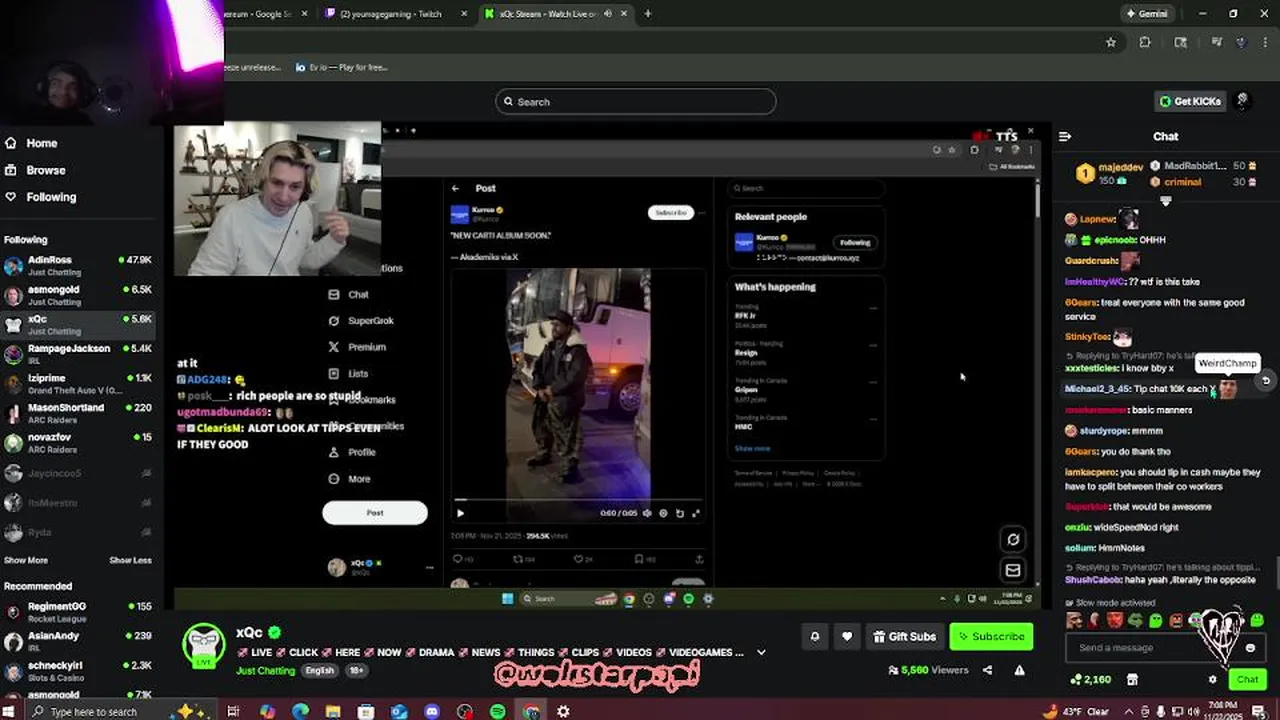Open AsianAndy recommended channel
This screenshot has width=1280, height=720.
click(x=78, y=641)
